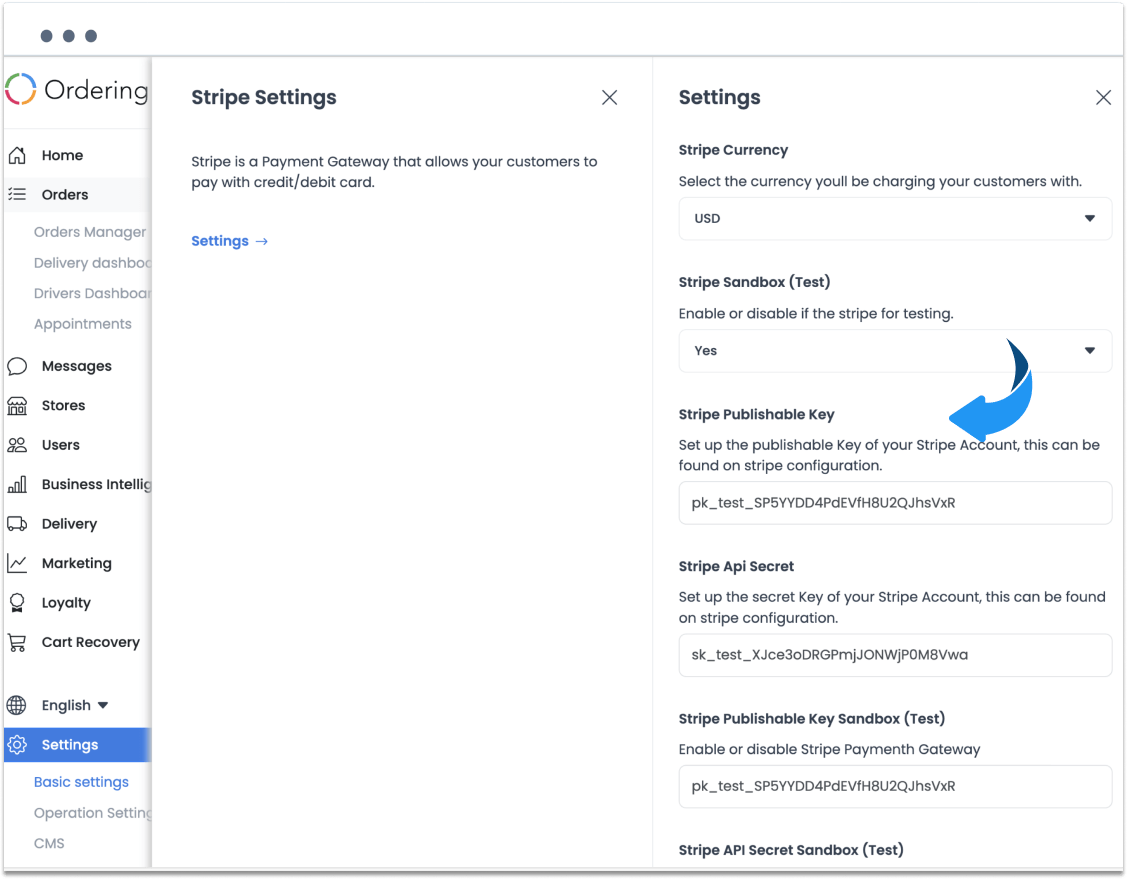Click the Cart Recovery shopping cart icon
Viewport: 1127px width, 880px height.
click(x=17, y=642)
